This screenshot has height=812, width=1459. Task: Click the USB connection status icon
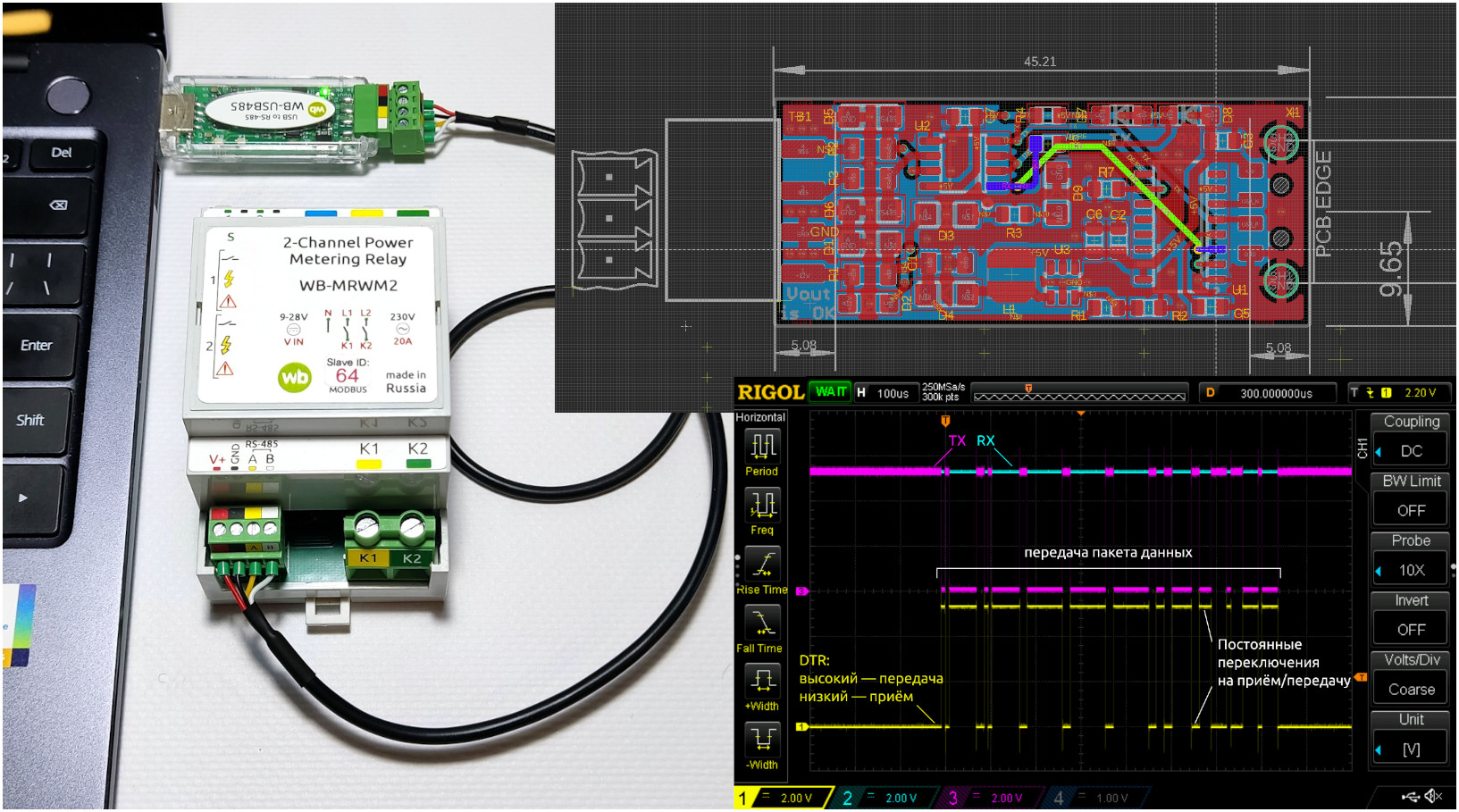coord(1411,796)
